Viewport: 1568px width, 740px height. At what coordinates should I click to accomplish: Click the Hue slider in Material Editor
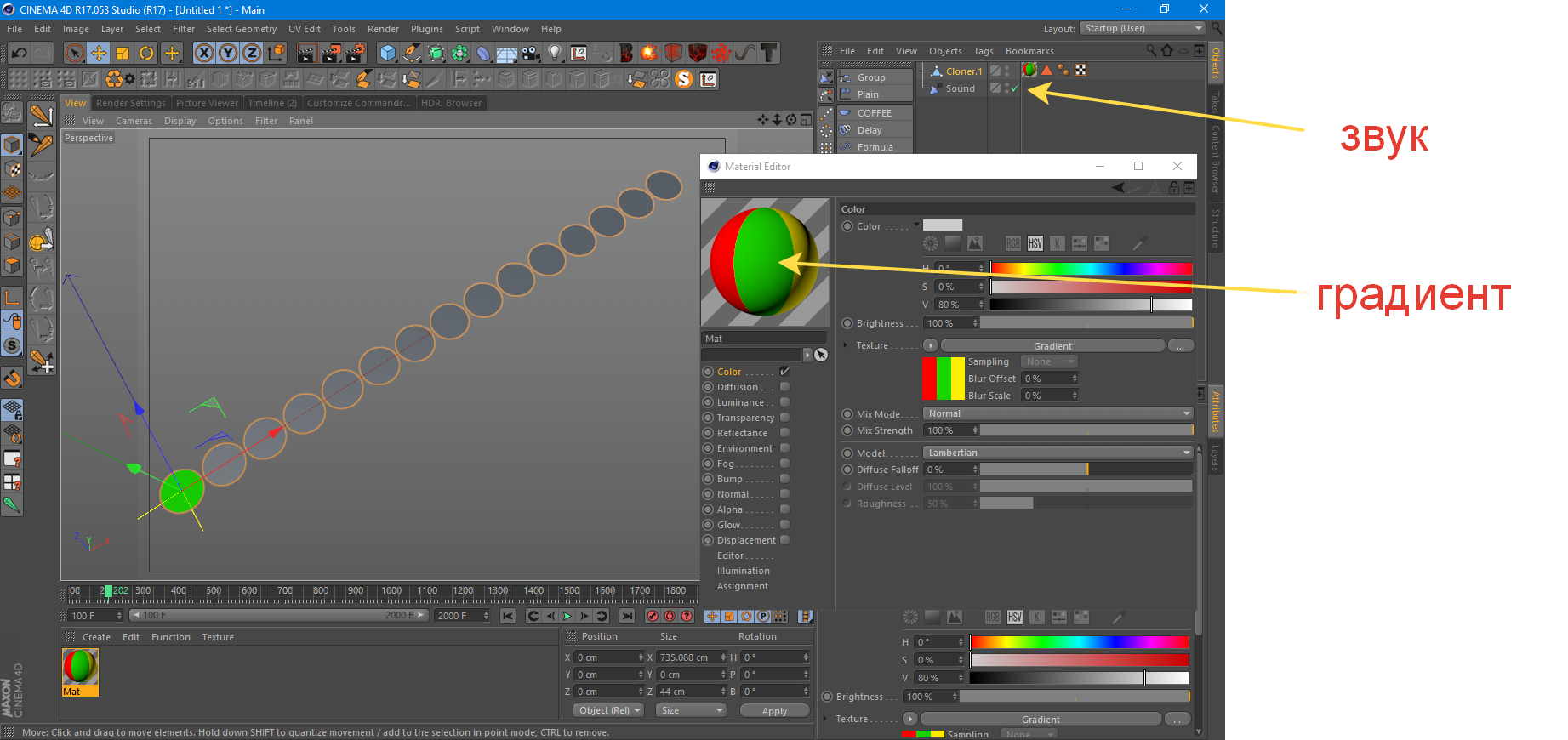1092,269
